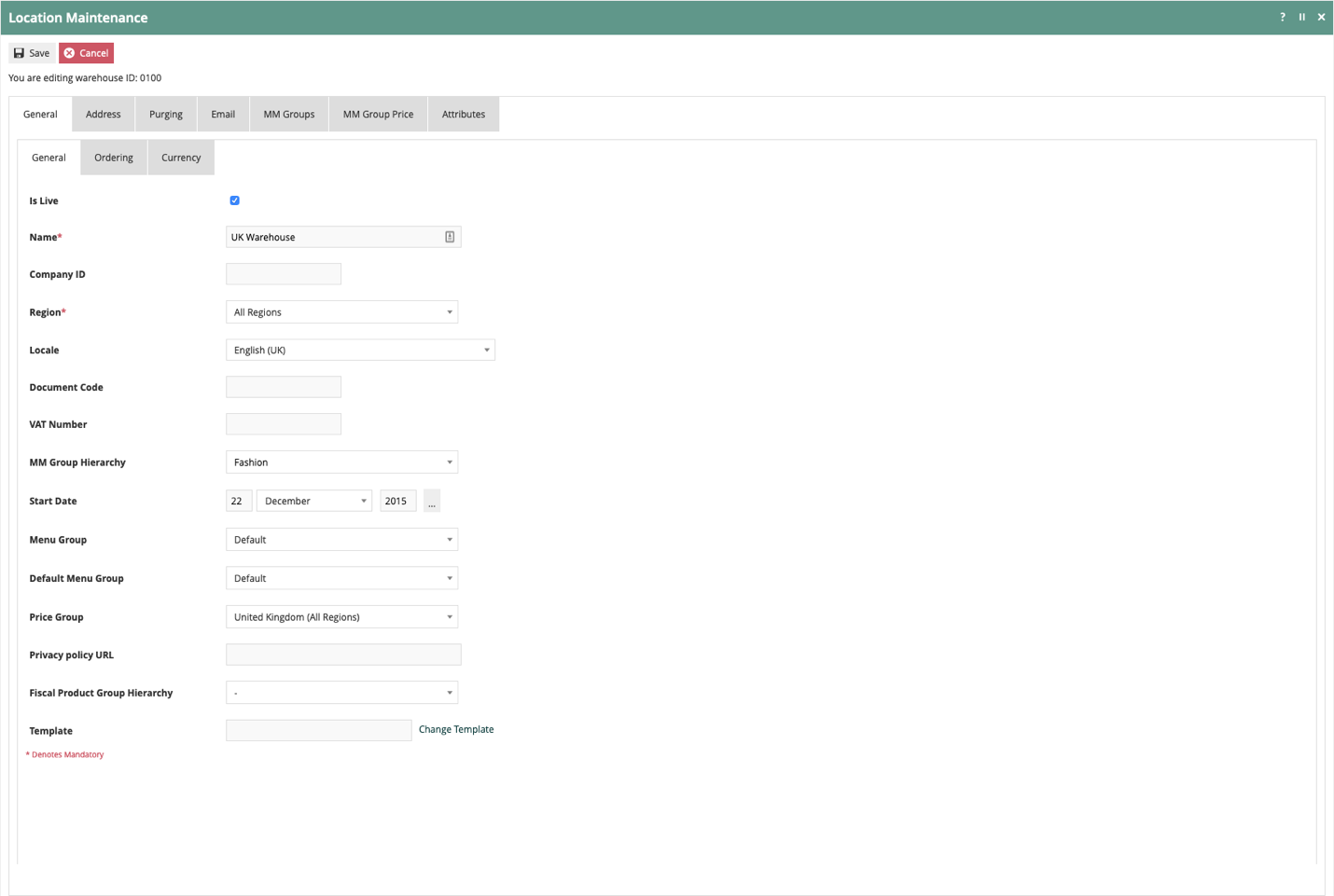This screenshot has height=896, width=1334.
Task: Open the Region dropdown
Action: click(342, 312)
